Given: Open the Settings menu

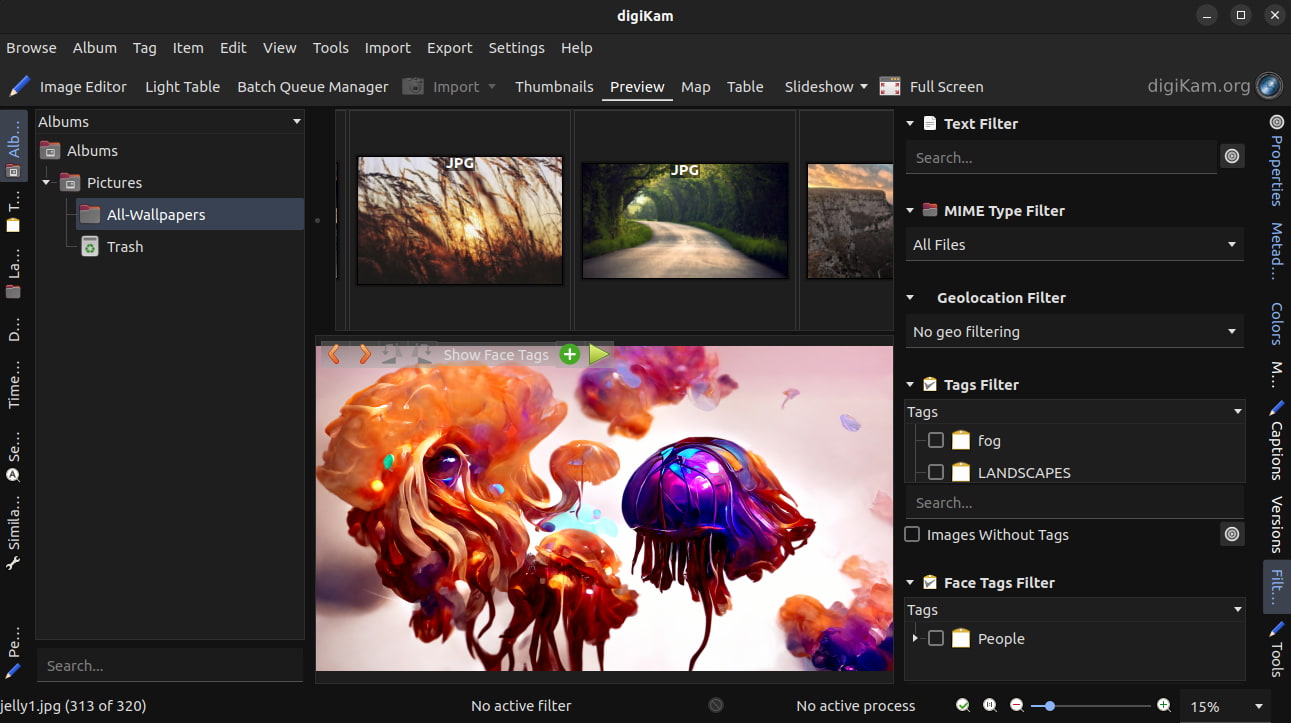Looking at the screenshot, I should (x=517, y=48).
